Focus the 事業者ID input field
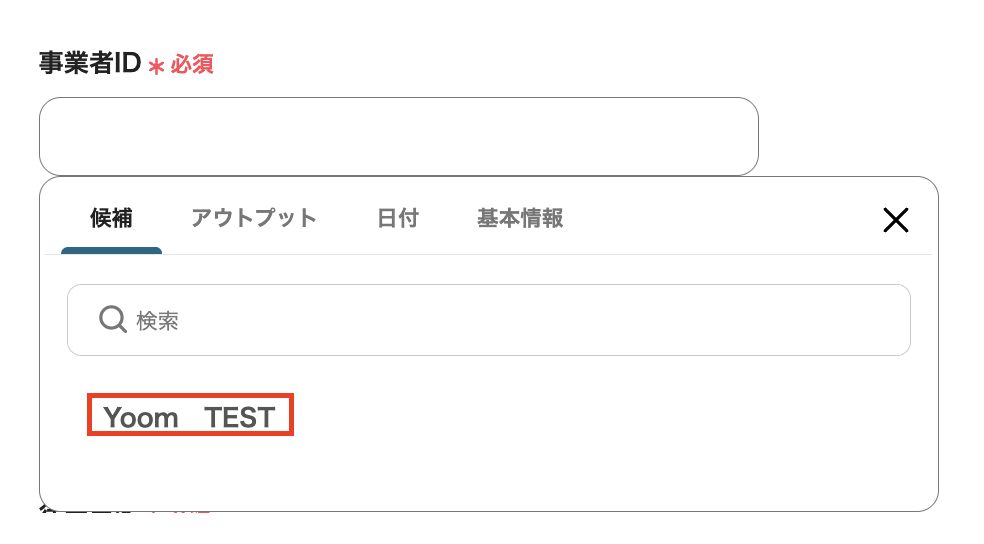The height and width of the screenshot is (544, 984). pyautogui.click(x=398, y=136)
